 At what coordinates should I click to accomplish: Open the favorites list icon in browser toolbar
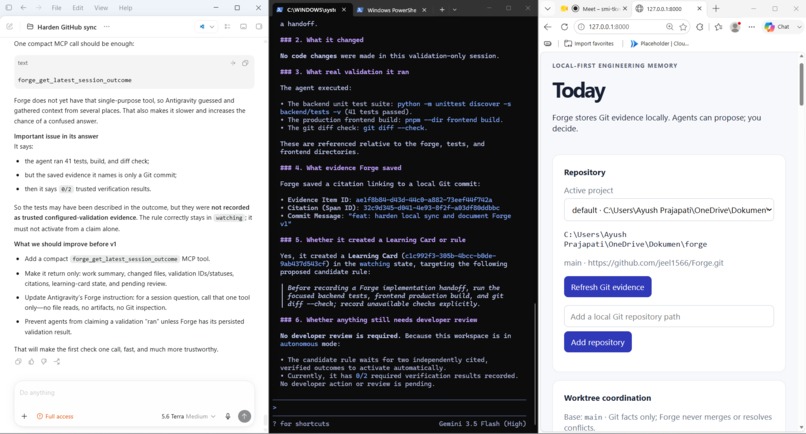click(718, 27)
